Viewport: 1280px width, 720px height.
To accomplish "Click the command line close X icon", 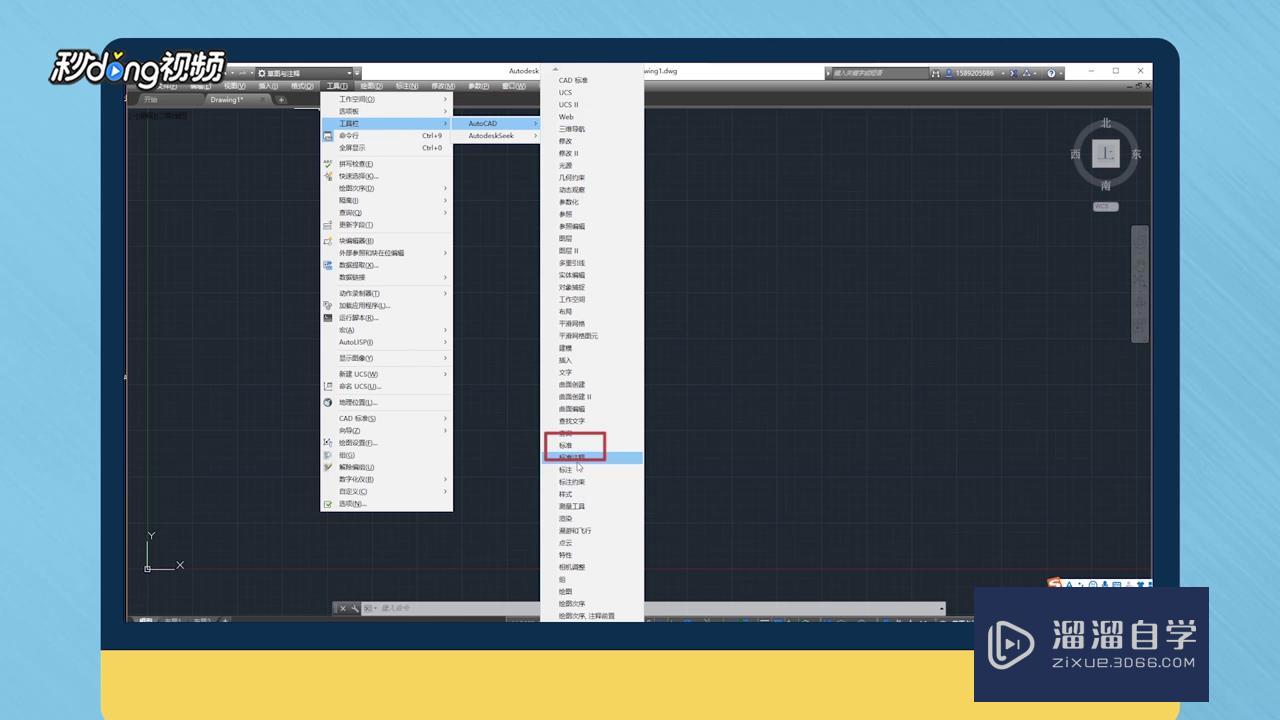I will (x=343, y=608).
